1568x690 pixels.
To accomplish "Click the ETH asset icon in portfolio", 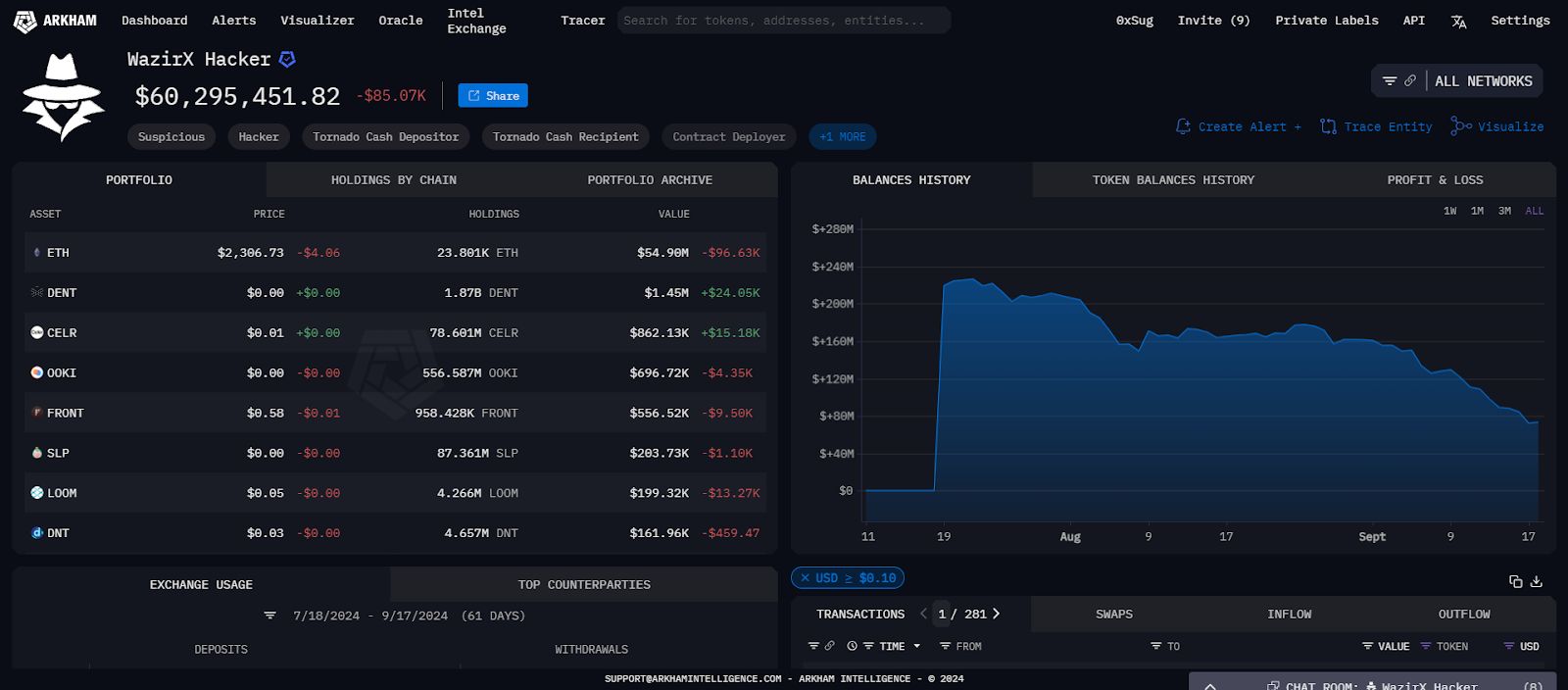I will 37,253.
